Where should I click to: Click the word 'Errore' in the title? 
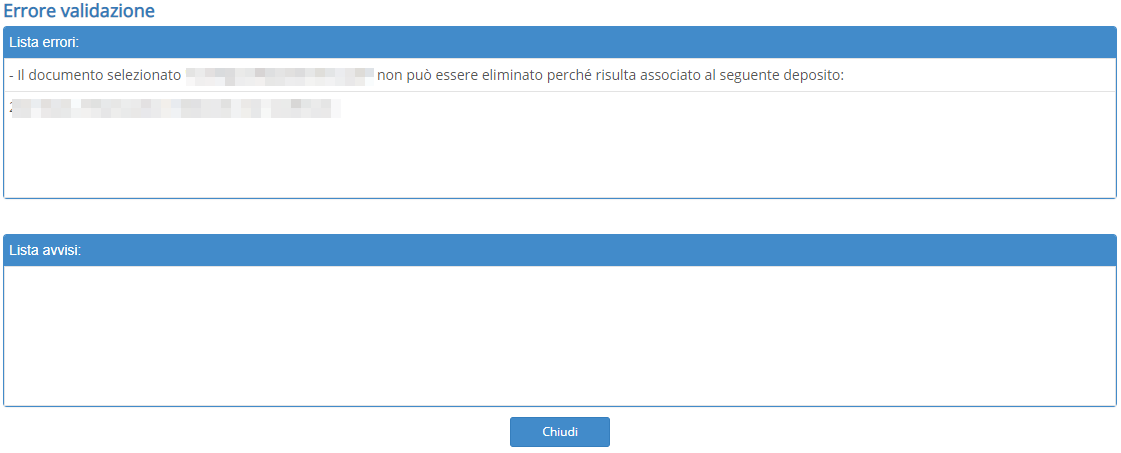click(30, 11)
